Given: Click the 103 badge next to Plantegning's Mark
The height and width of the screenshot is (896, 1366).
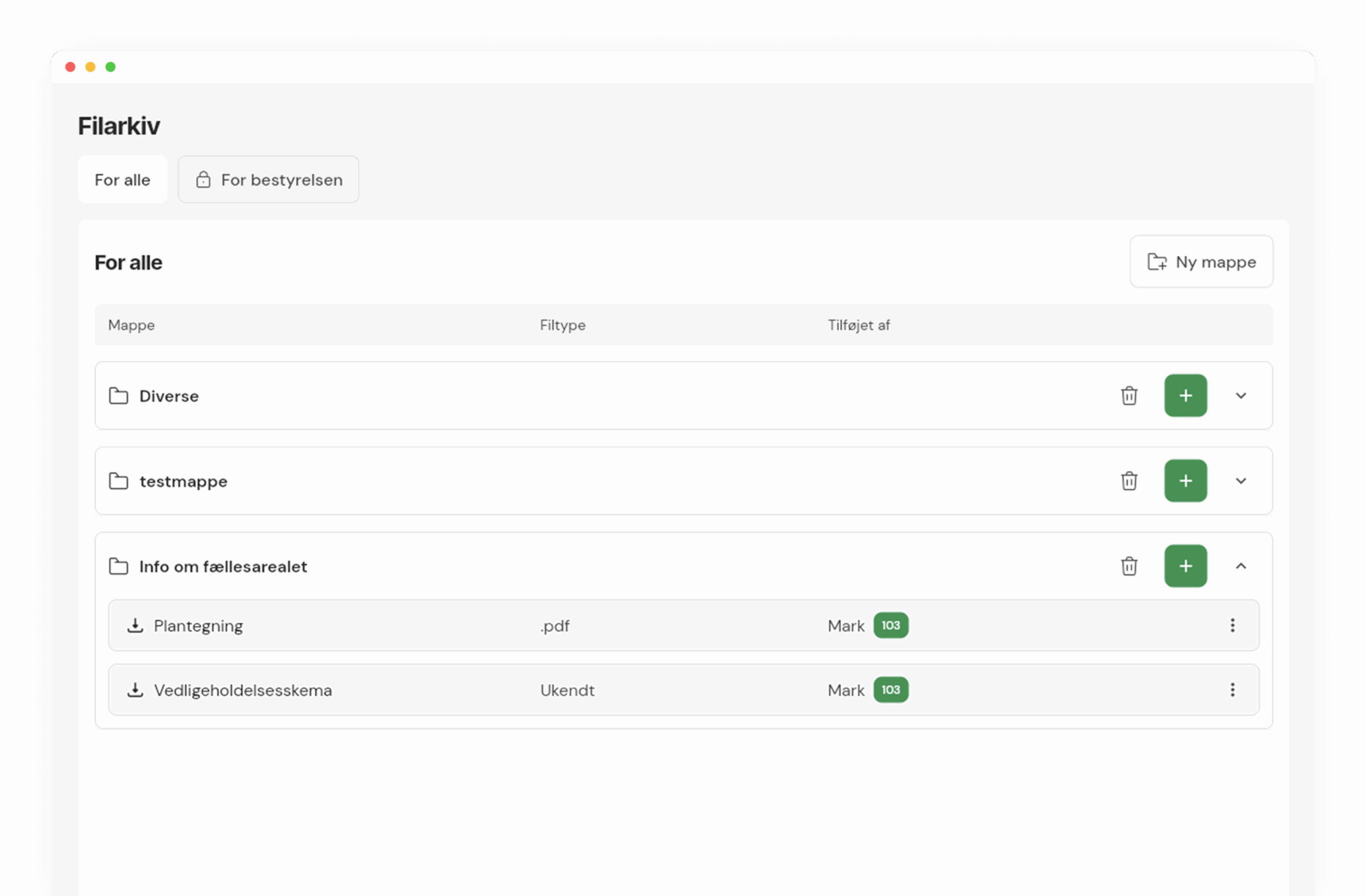Looking at the screenshot, I should click(890, 625).
